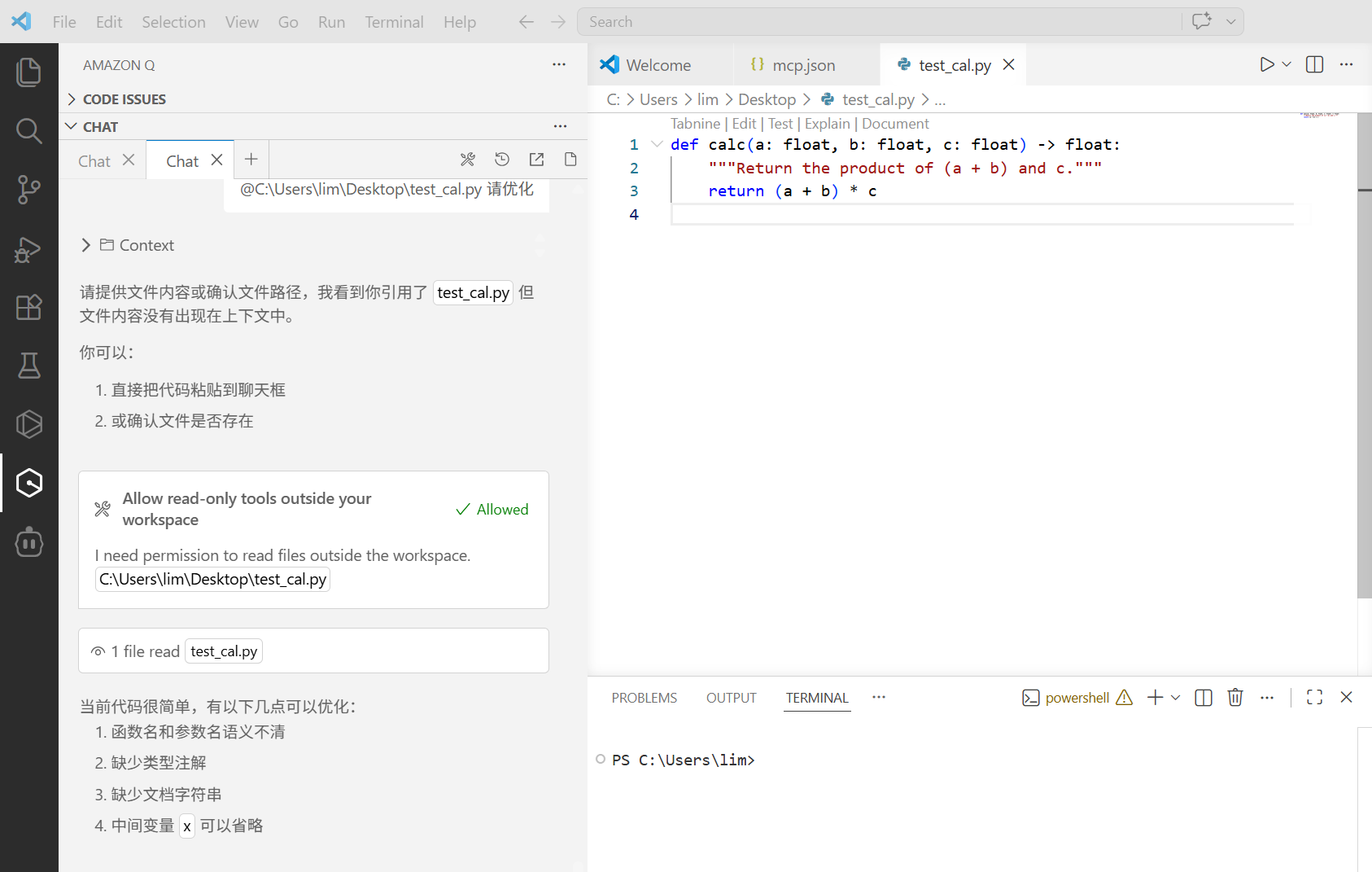The height and width of the screenshot is (872, 1372).
Task: Close the first Chat tab
Action: click(129, 160)
